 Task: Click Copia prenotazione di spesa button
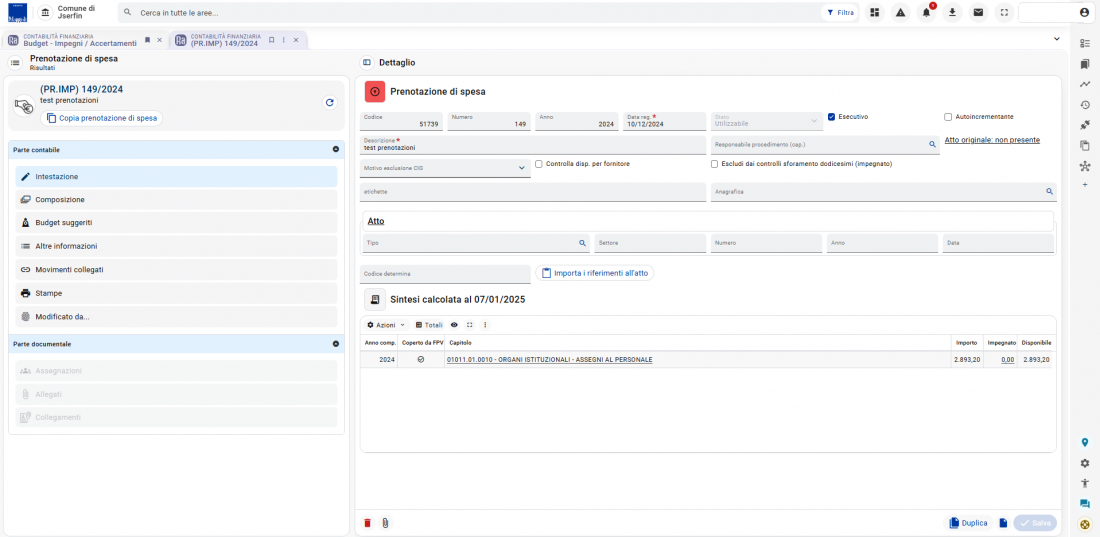click(101, 118)
